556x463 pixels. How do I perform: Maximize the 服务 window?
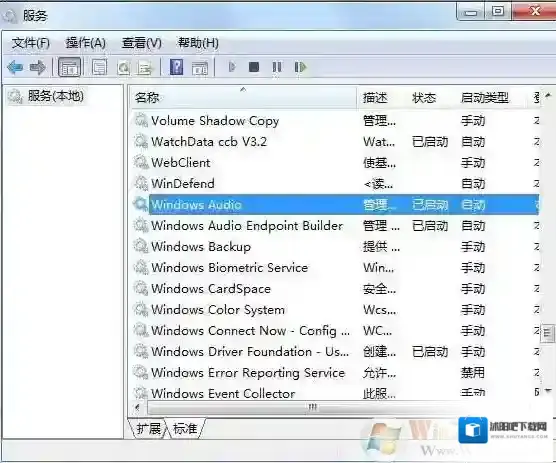[x=498, y=12]
